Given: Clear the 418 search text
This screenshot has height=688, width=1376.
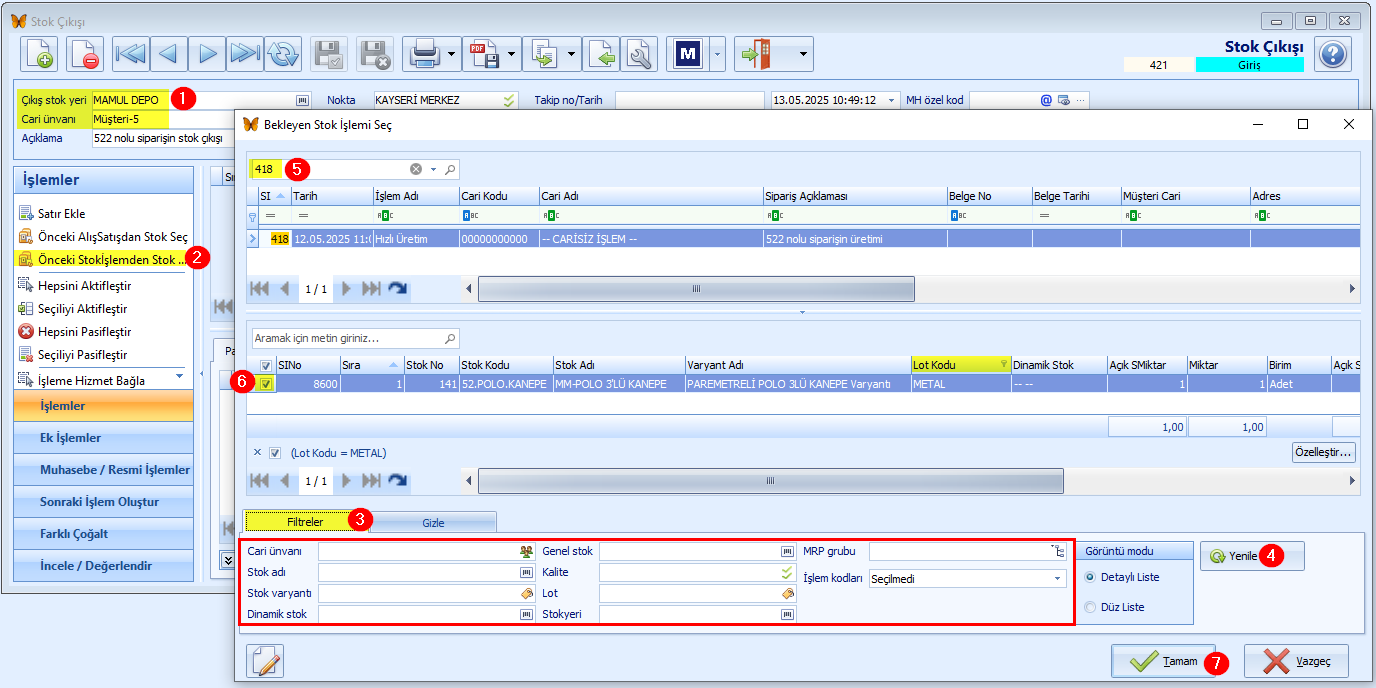Looking at the screenshot, I should pos(416,169).
